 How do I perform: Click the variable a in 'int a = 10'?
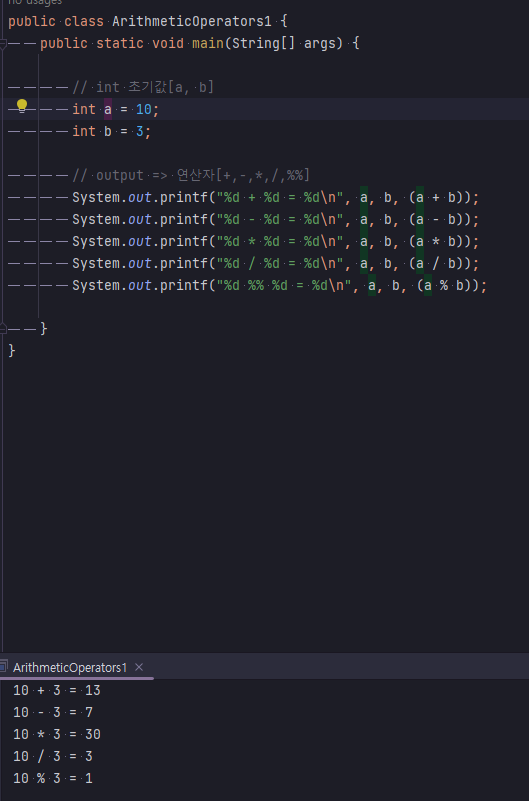108,109
